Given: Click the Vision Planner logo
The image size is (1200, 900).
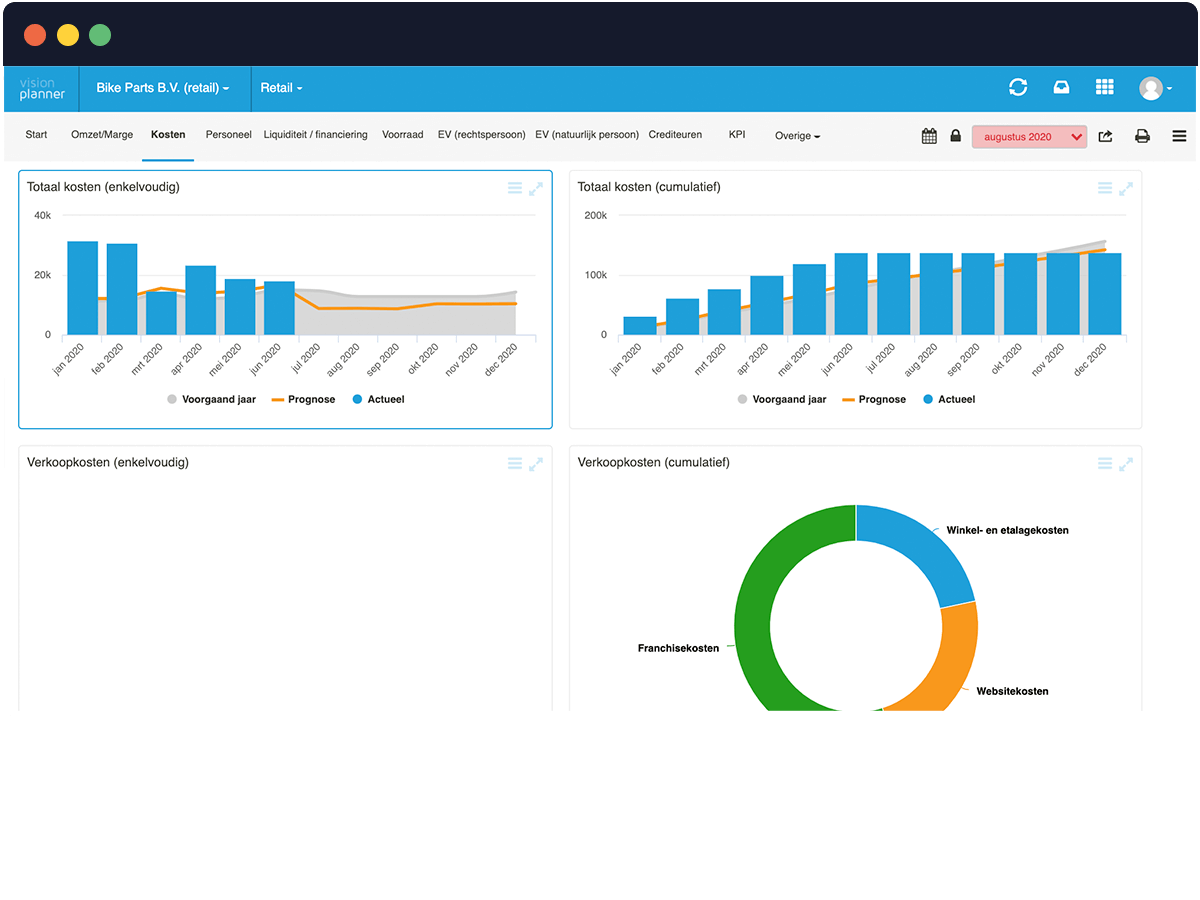Looking at the screenshot, I should pos(42,88).
